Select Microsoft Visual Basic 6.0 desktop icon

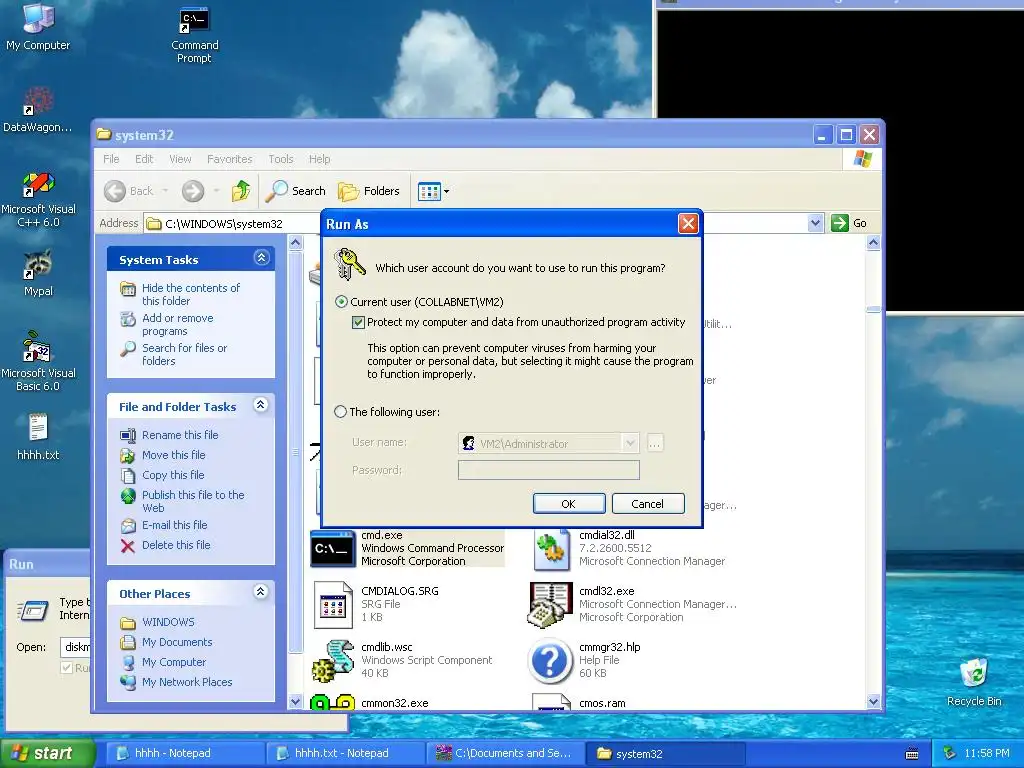pyautogui.click(x=38, y=361)
